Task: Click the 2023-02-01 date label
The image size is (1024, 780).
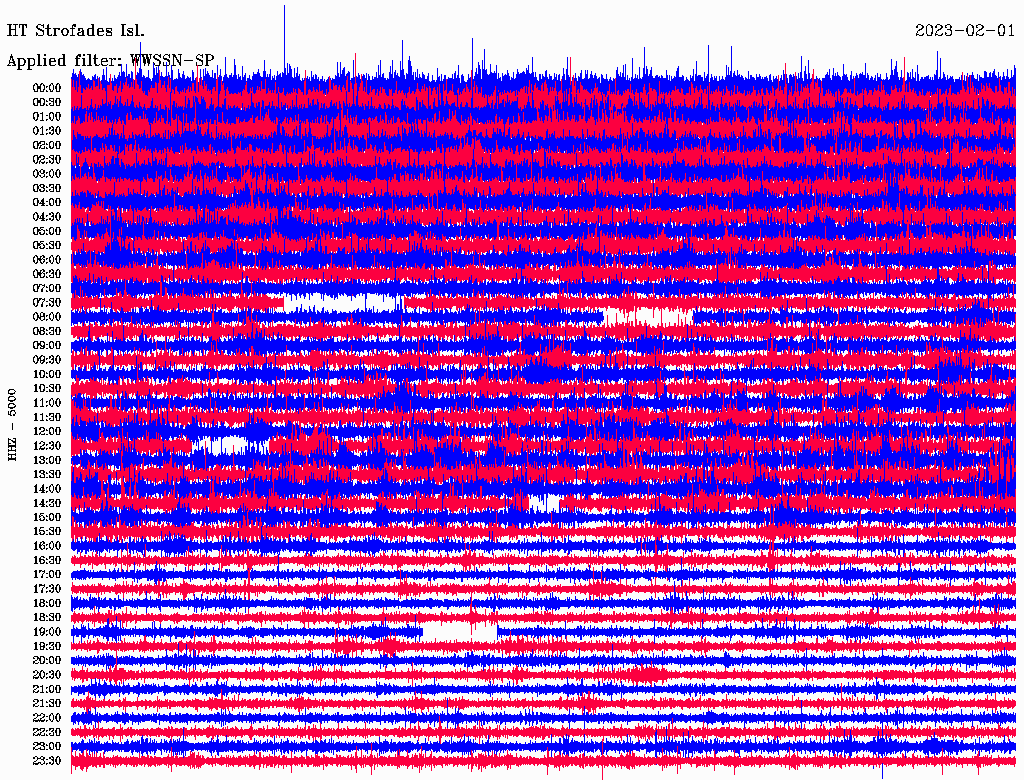Action: 964,30
